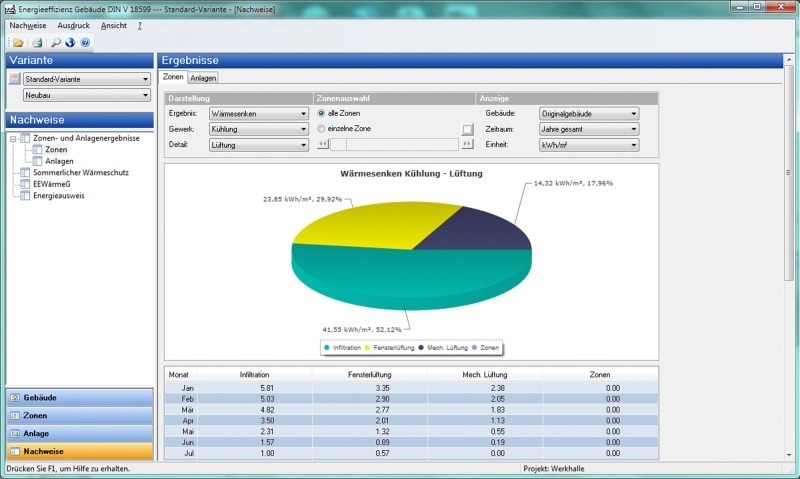Click the vertical scrollbar of results panel
Viewport: 800px width, 479px height.
(789, 172)
